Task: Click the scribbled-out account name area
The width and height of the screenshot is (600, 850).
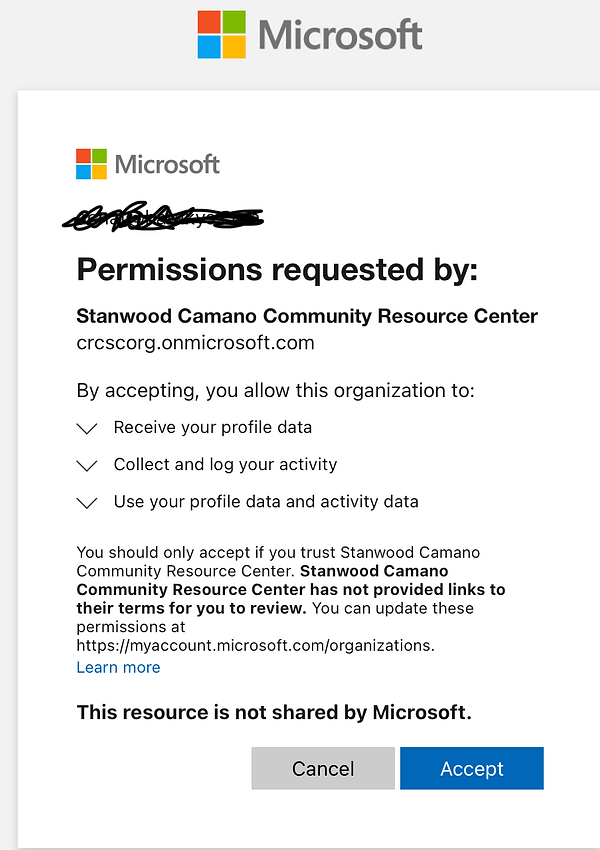Action: (x=163, y=216)
